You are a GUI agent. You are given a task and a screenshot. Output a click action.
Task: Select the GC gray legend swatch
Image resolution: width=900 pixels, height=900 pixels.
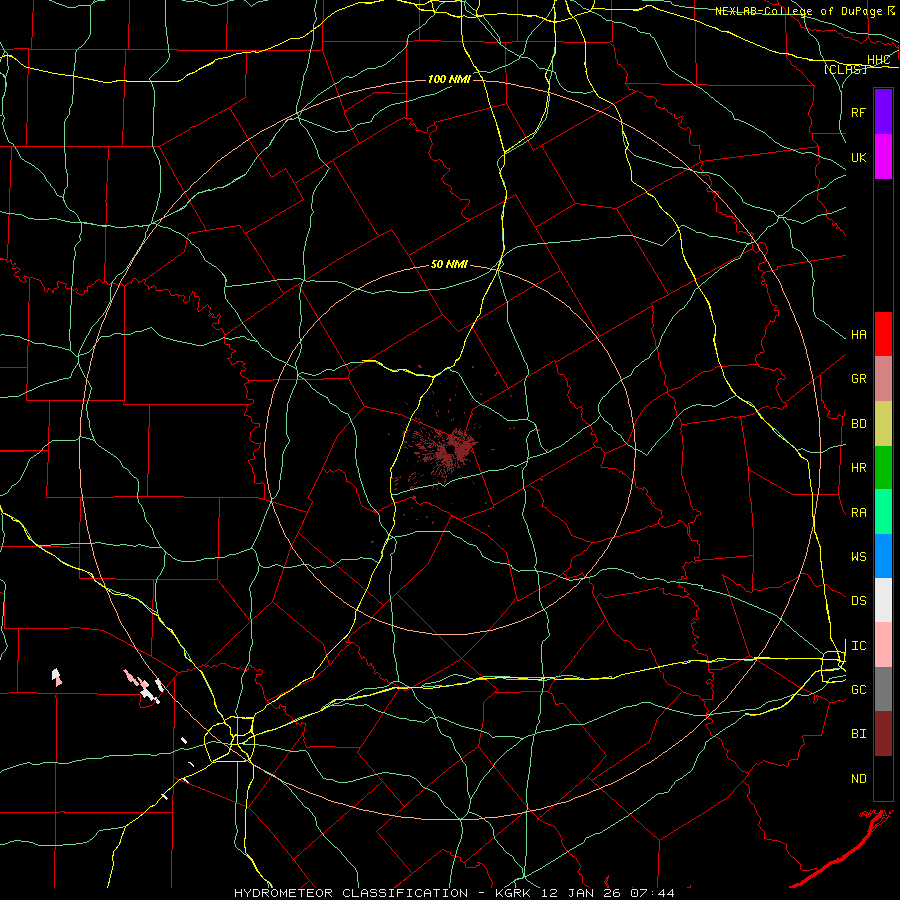[883, 689]
